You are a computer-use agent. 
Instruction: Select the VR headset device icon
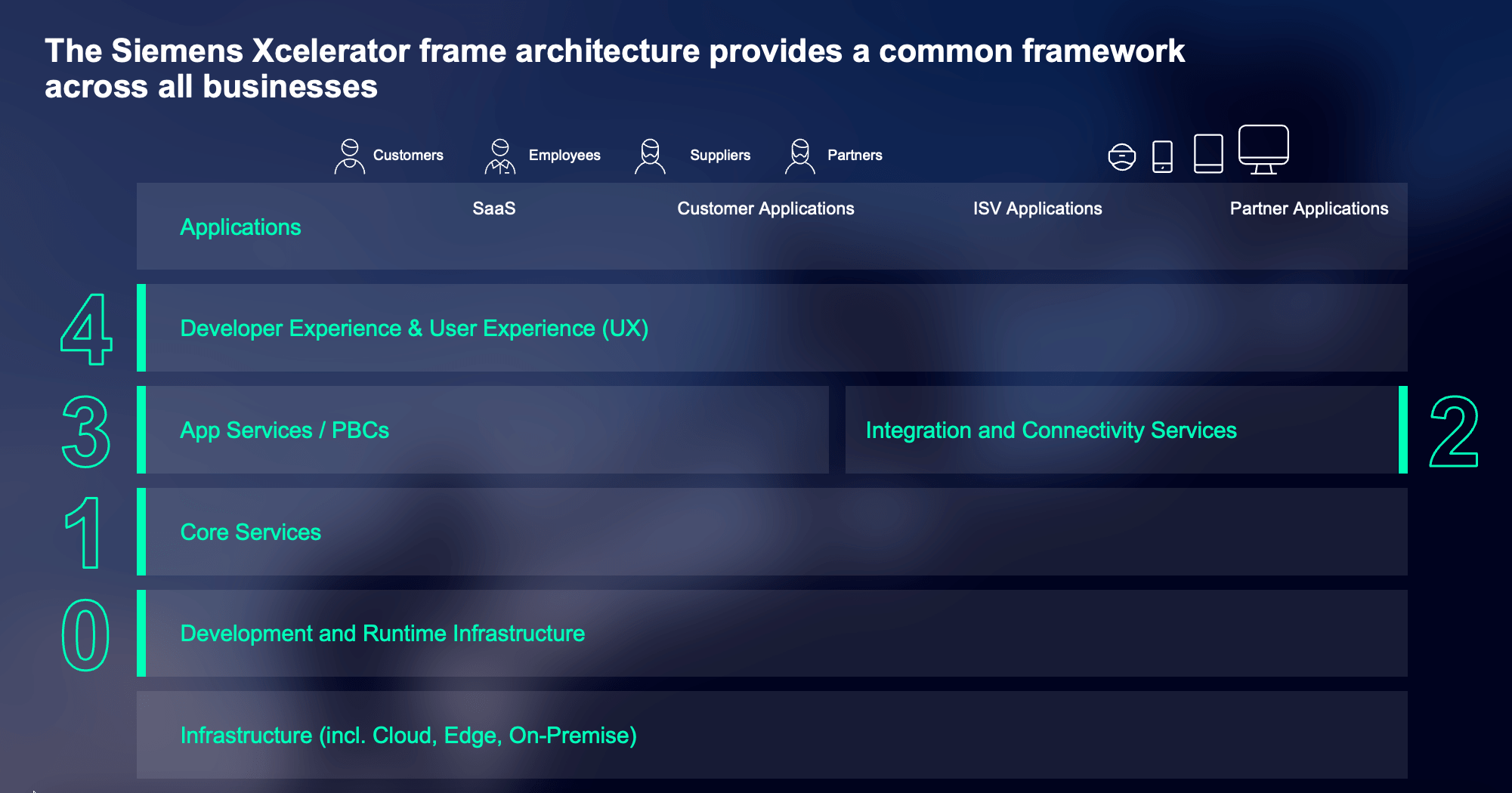click(1122, 157)
